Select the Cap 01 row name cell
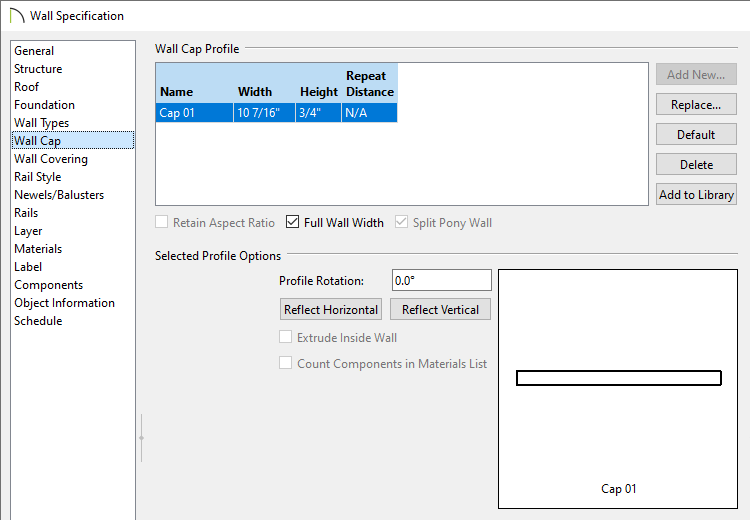Screen dimensions: 750x520 pyautogui.click(x=194, y=113)
